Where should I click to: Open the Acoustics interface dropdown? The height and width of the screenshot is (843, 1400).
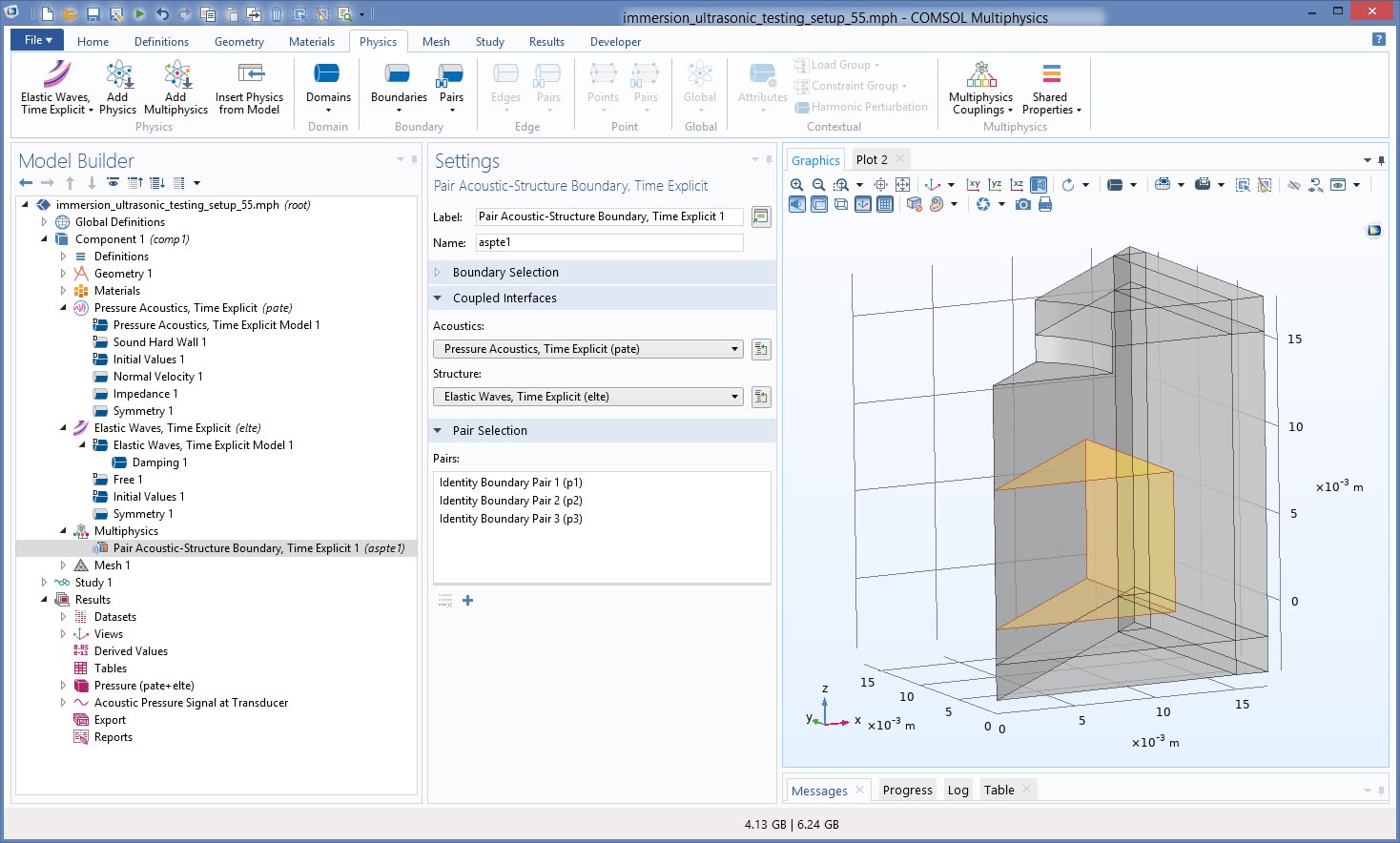coord(587,349)
